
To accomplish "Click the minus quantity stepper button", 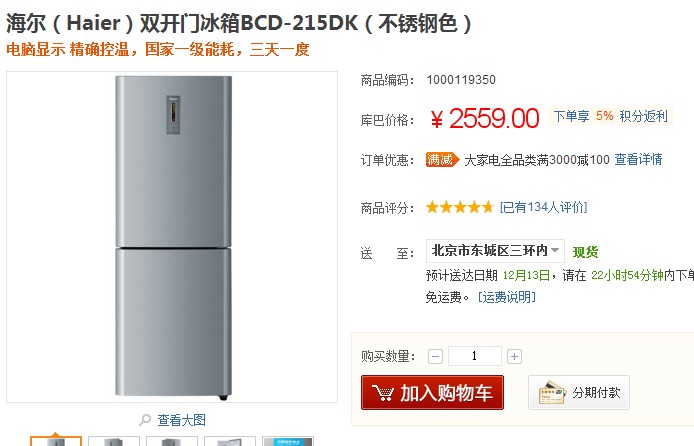I will pyautogui.click(x=435, y=356).
